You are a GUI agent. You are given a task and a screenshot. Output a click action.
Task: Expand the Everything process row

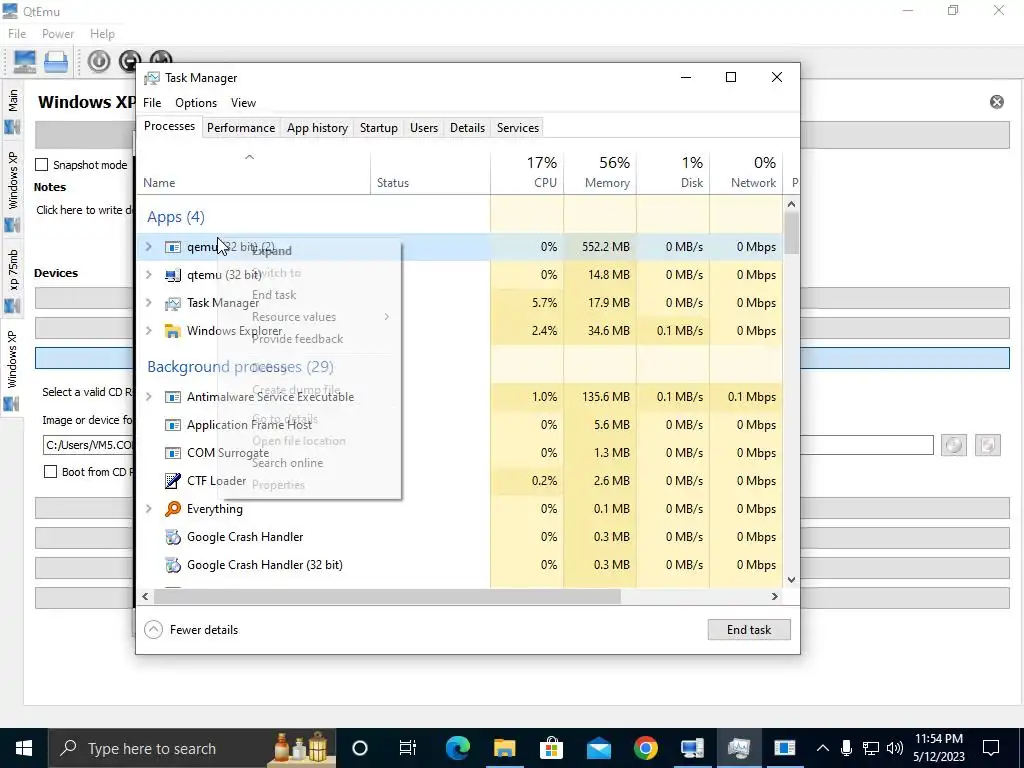[148, 509]
